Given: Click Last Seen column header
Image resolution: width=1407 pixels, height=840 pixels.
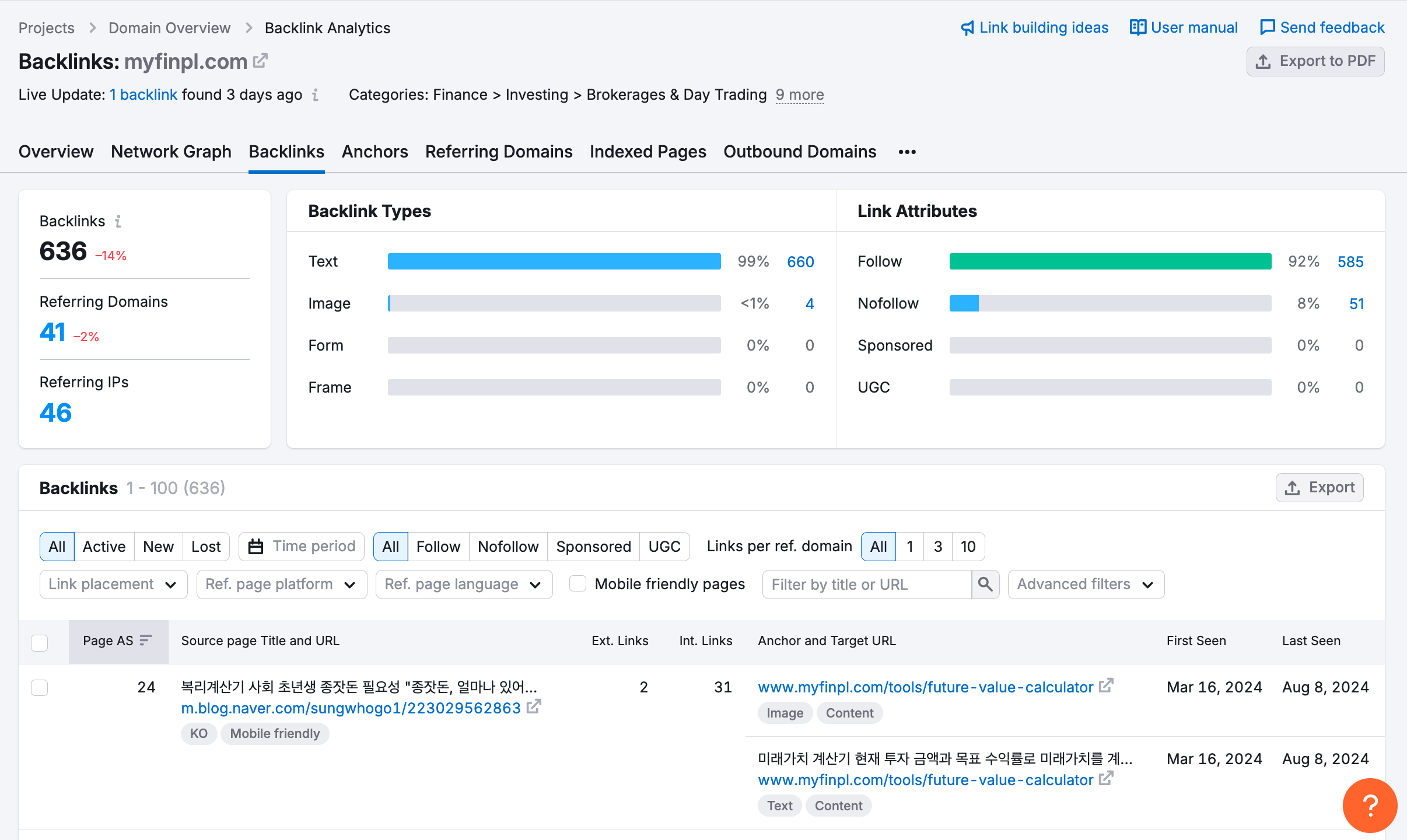Looking at the screenshot, I should [x=1311, y=640].
